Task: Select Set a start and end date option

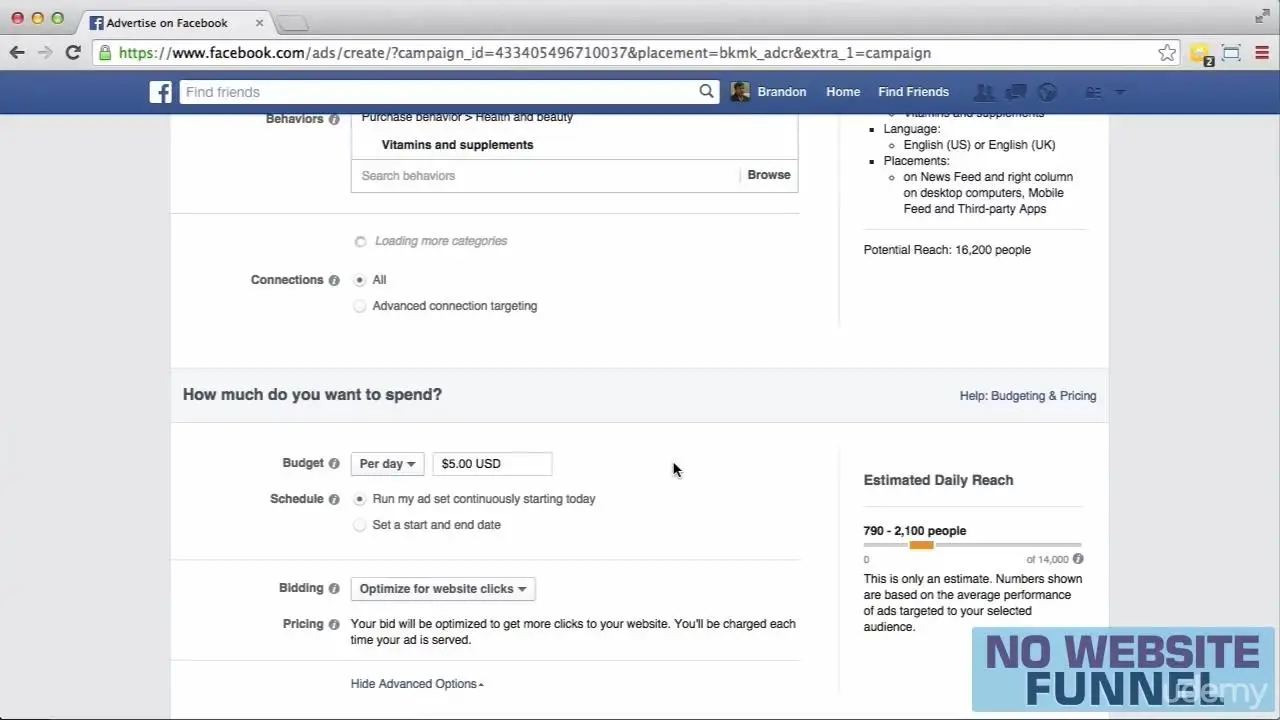Action: 360,525
